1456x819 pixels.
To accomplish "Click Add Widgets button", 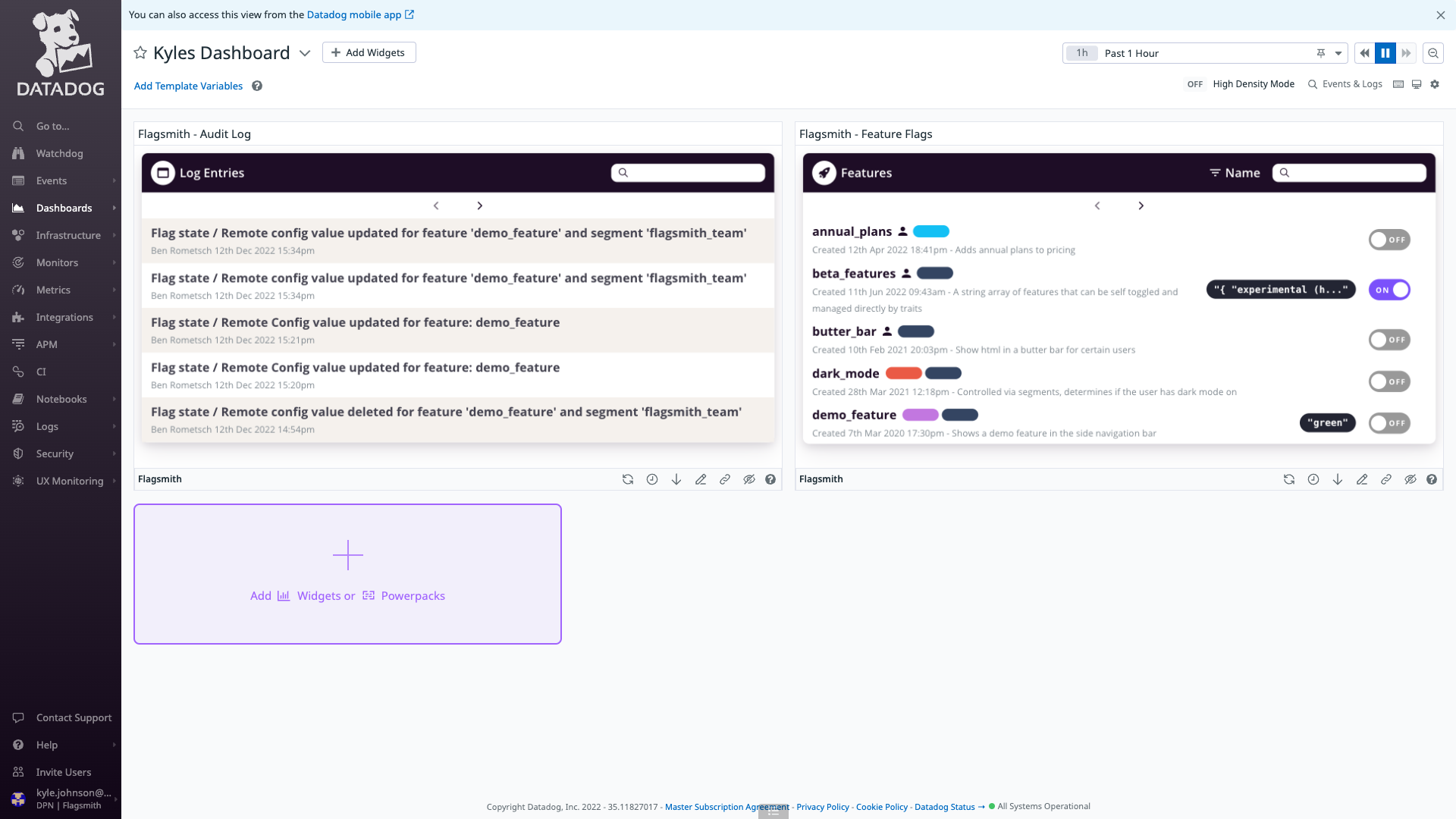I will click(368, 52).
